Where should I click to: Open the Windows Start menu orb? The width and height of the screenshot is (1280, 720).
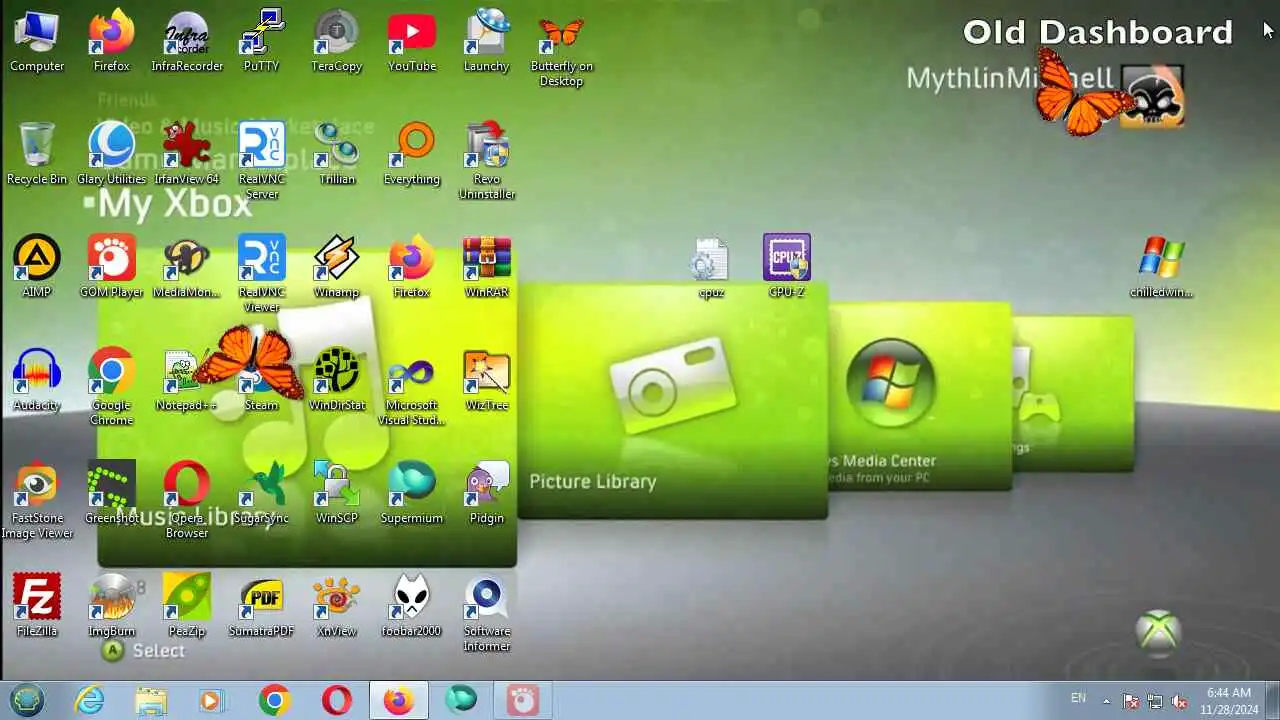pyautogui.click(x=27, y=700)
